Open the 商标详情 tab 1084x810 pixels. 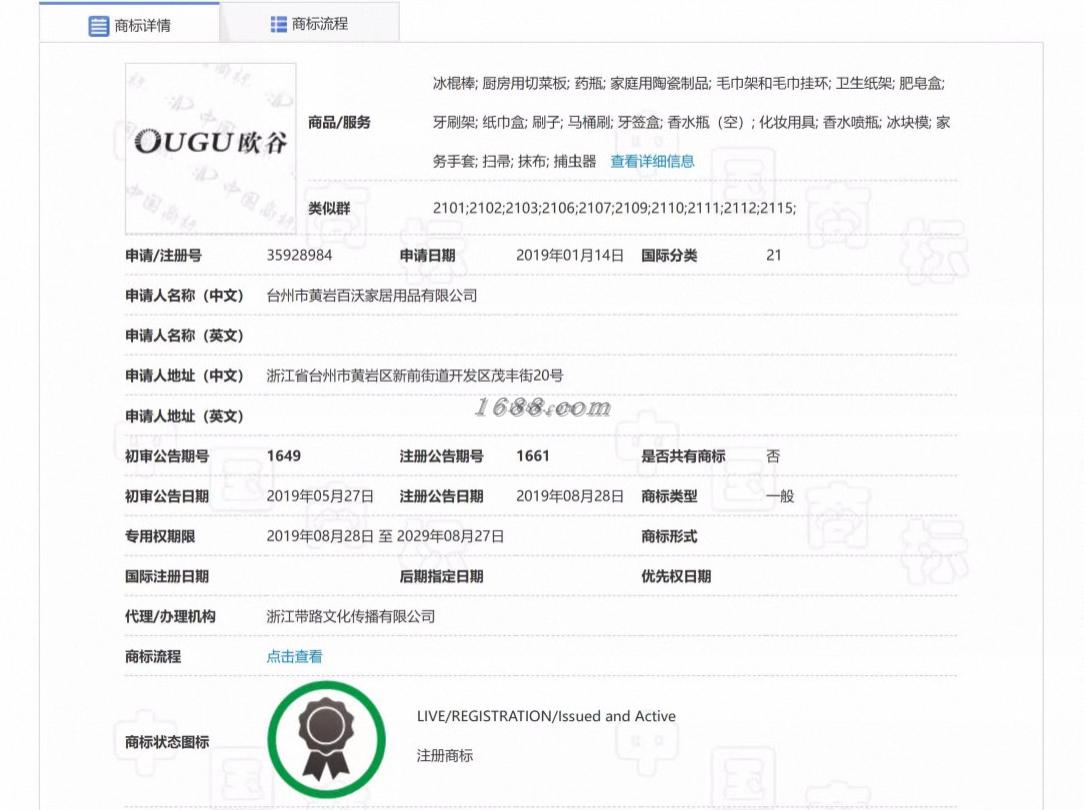pyautogui.click(x=129, y=25)
